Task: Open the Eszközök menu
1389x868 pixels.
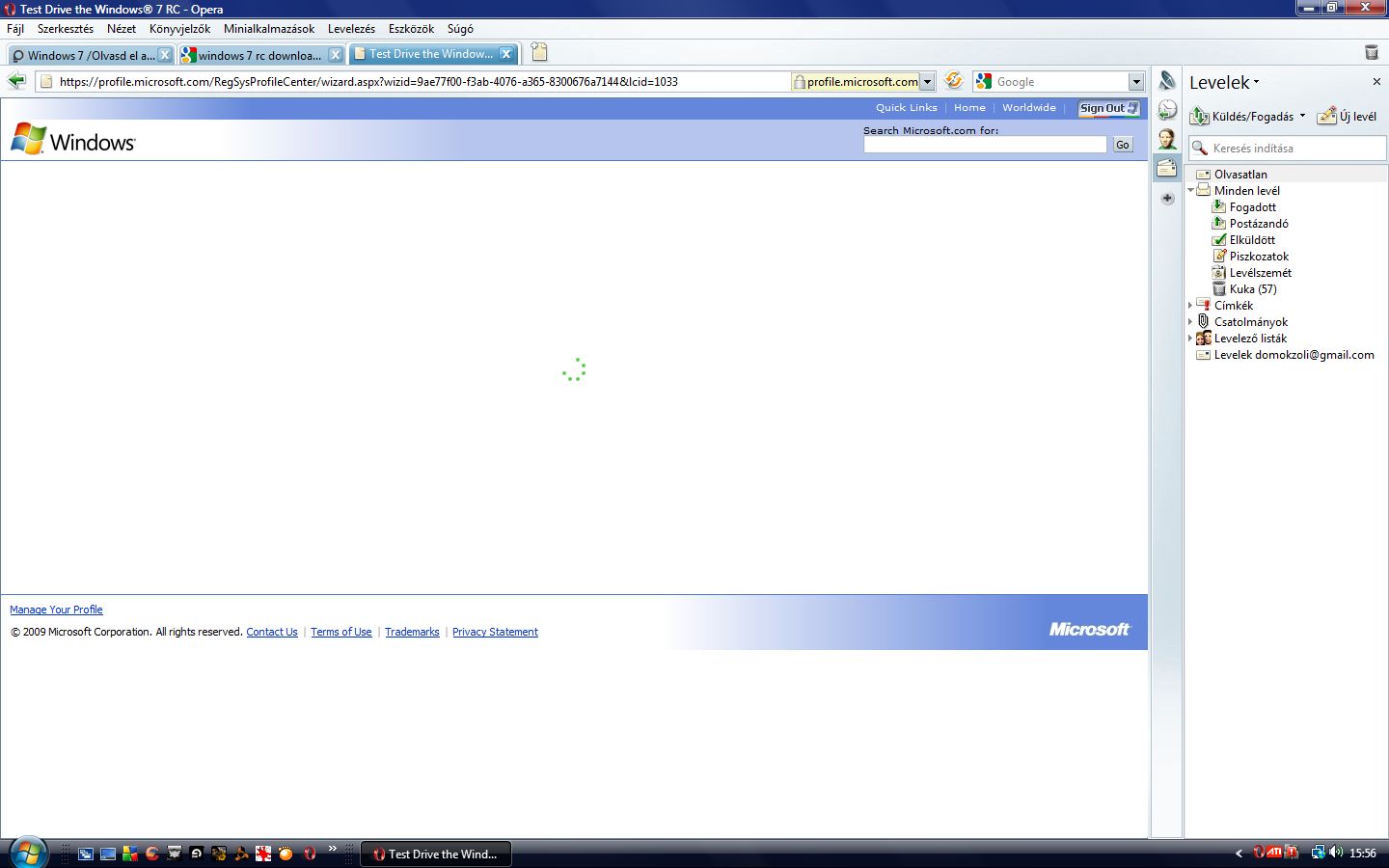Action: click(x=411, y=29)
